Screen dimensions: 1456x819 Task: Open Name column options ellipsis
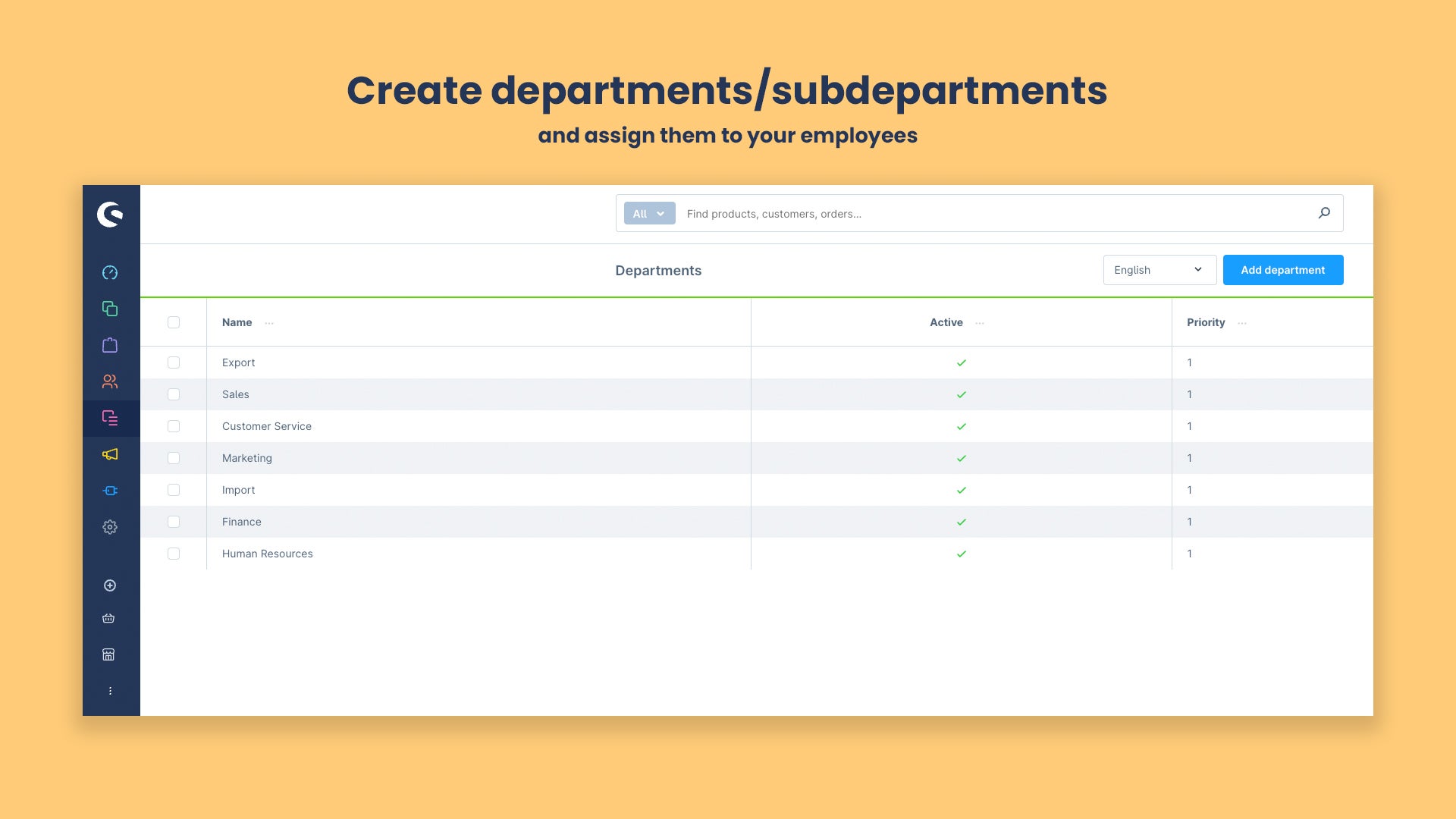tap(269, 323)
